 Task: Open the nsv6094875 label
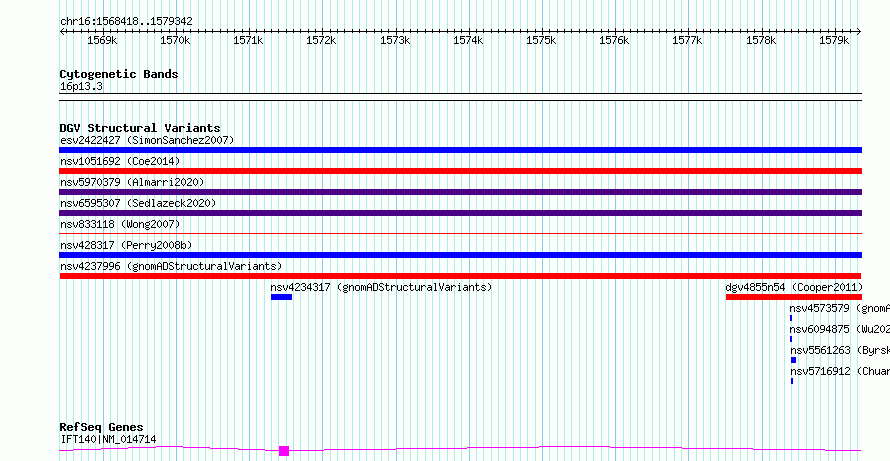pyautogui.click(x=839, y=329)
